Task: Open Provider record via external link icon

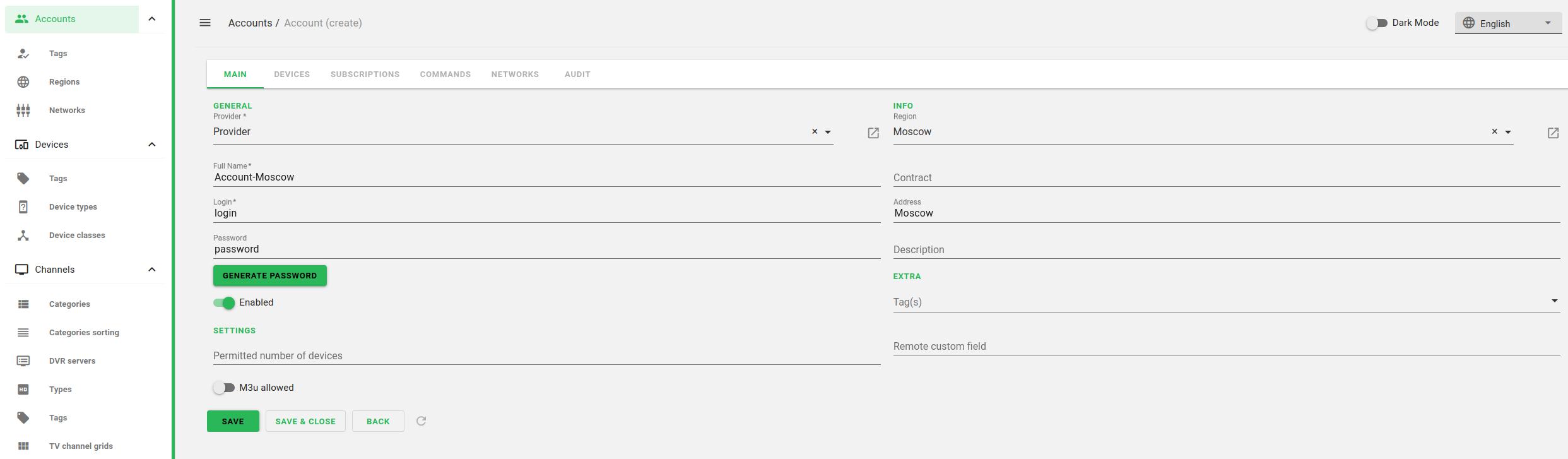Action: click(873, 133)
